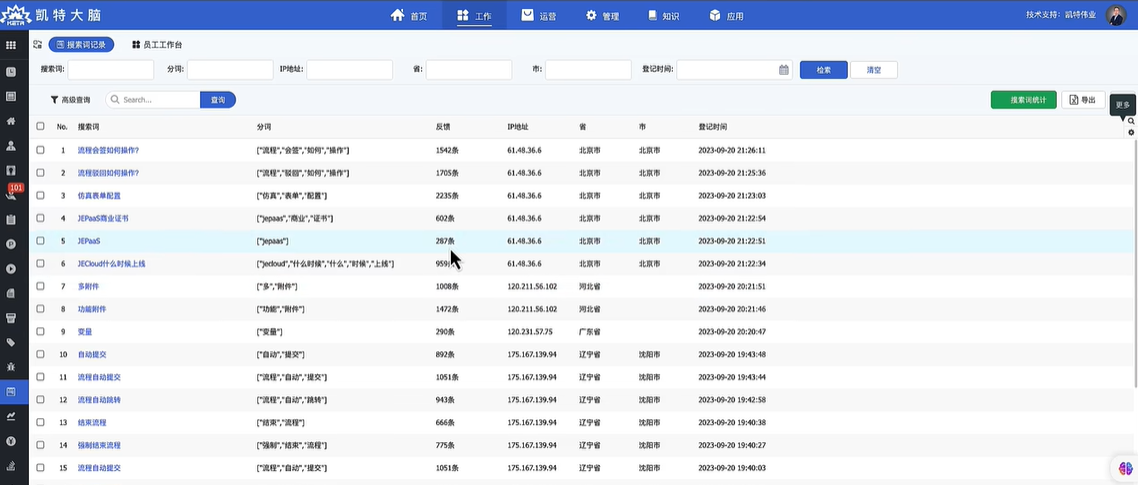The width and height of the screenshot is (1138, 485).
Task: Open the 结束流程 search term link
Action: (x=92, y=423)
